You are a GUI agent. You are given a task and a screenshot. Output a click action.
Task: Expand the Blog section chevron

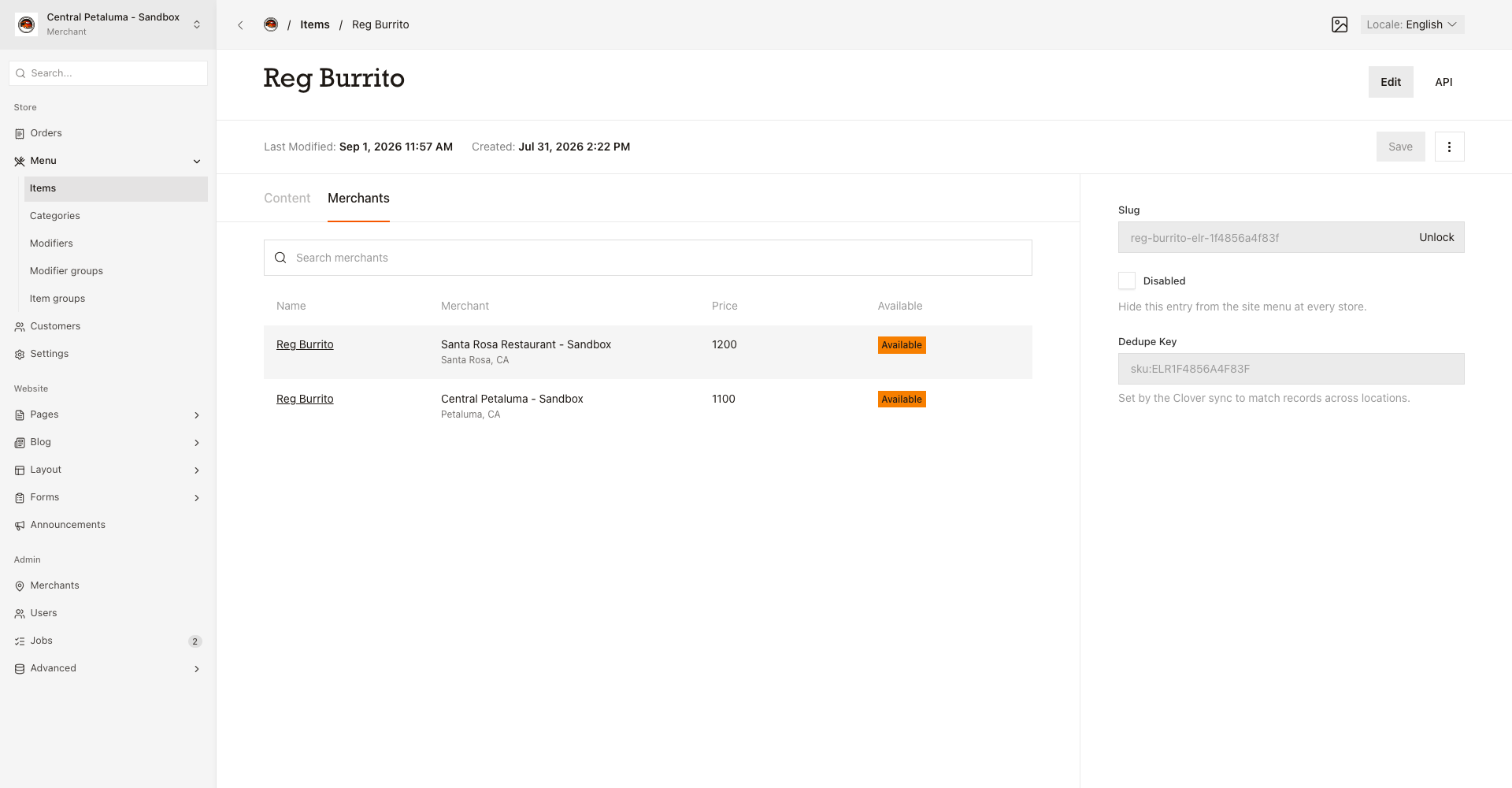197,443
